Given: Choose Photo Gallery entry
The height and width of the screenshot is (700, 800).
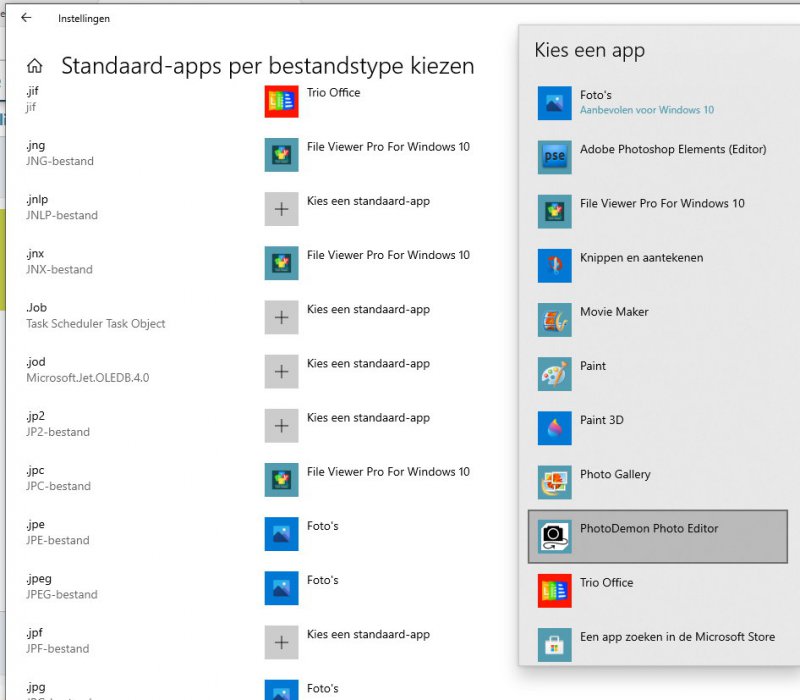Looking at the screenshot, I should pyautogui.click(x=658, y=482).
